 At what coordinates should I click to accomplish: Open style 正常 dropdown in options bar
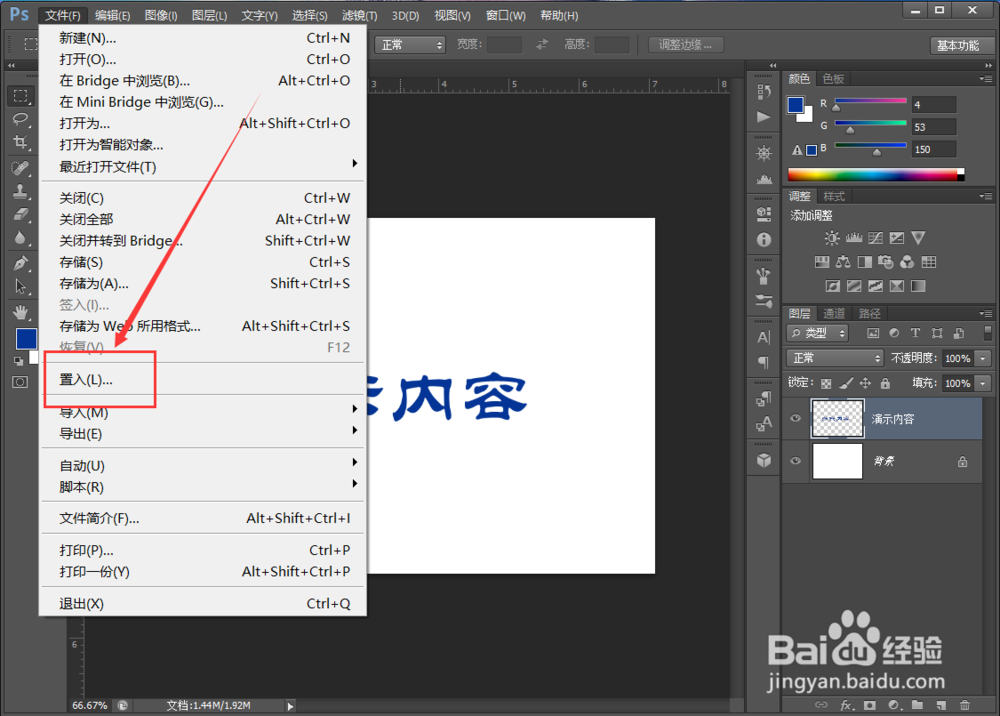tap(409, 45)
